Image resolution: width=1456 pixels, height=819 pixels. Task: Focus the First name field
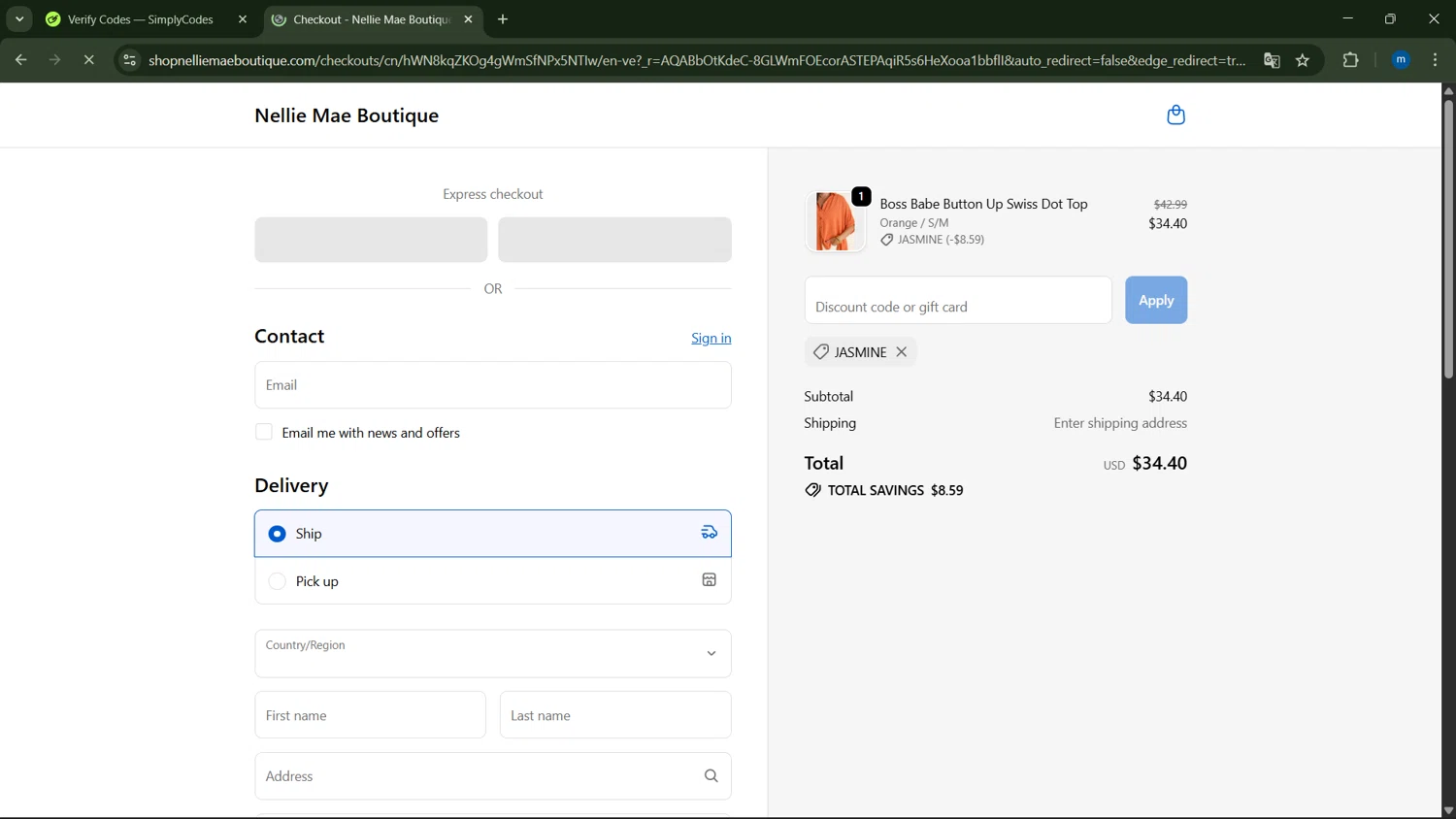[370, 715]
